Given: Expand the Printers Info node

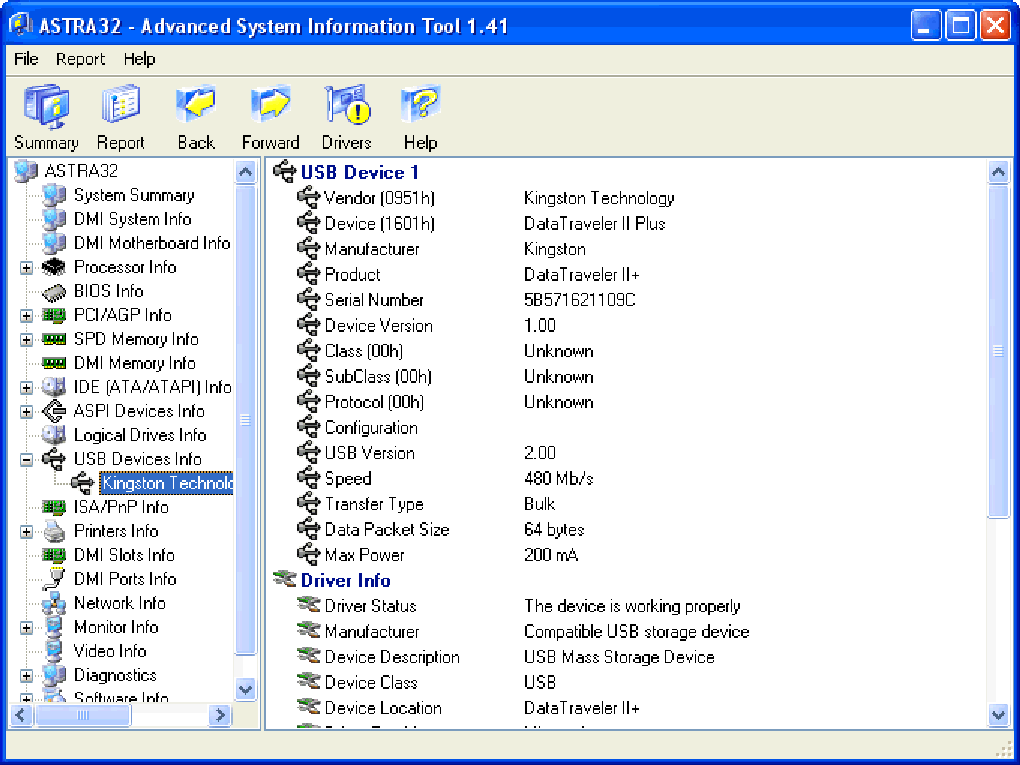Looking at the screenshot, I should pos(26,532).
